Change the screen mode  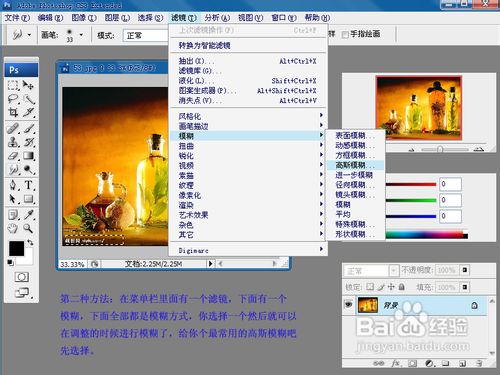click(22, 293)
